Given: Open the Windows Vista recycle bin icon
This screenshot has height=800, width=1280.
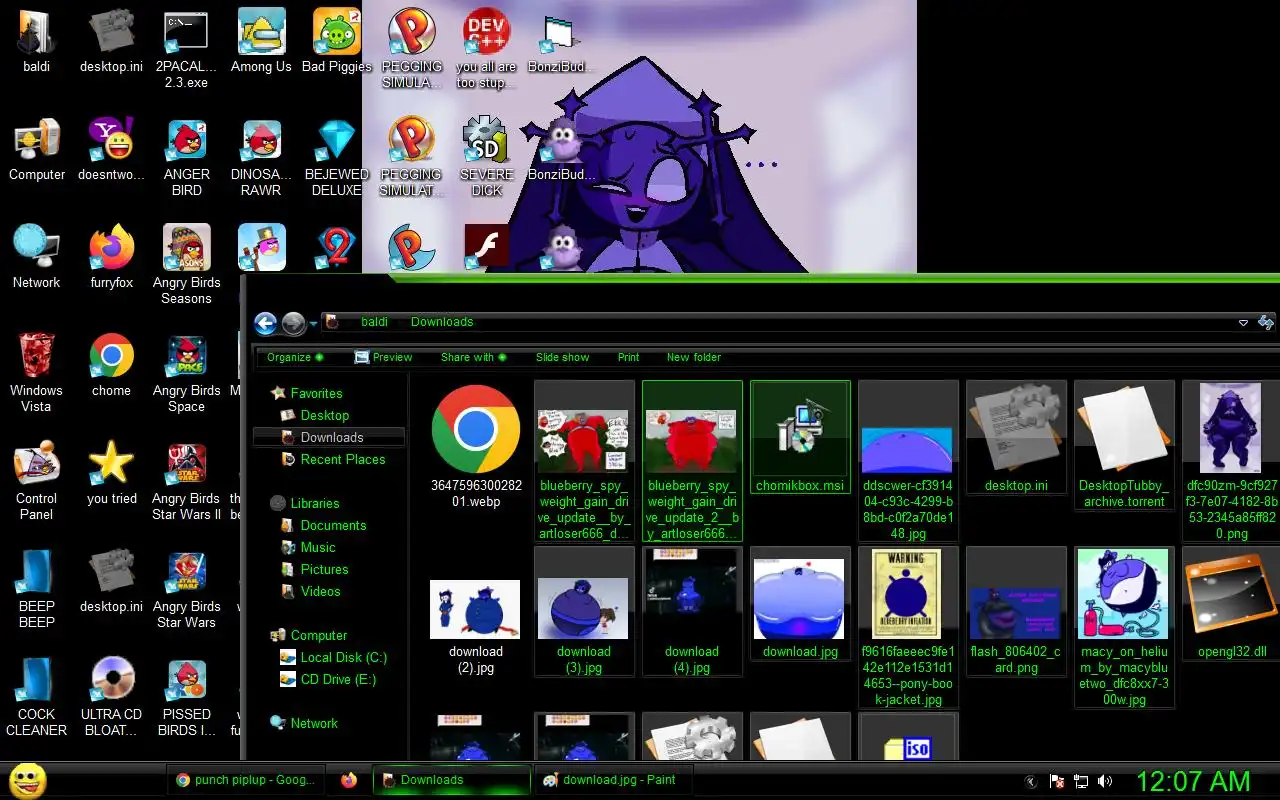Looking at the screenshot, I should point(37,373).
